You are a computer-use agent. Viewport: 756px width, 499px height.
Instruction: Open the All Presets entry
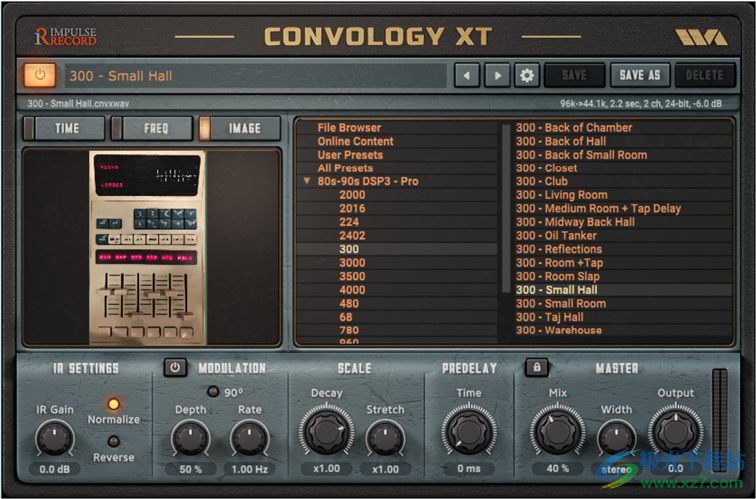345,168
